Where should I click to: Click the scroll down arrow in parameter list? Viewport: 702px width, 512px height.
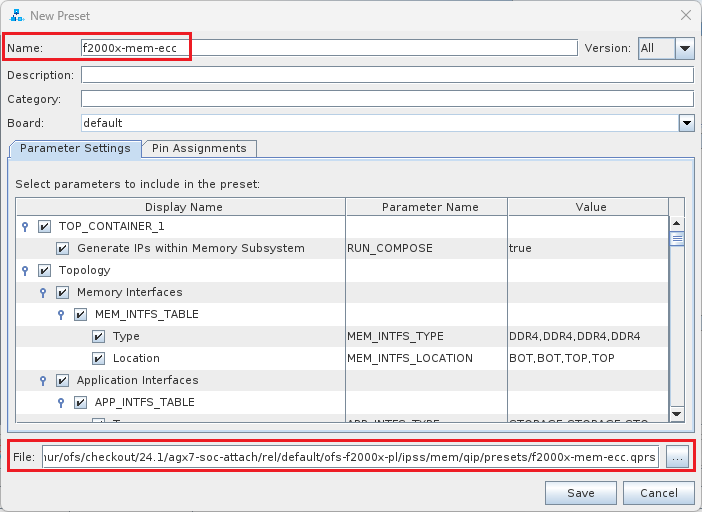(676, 414)
